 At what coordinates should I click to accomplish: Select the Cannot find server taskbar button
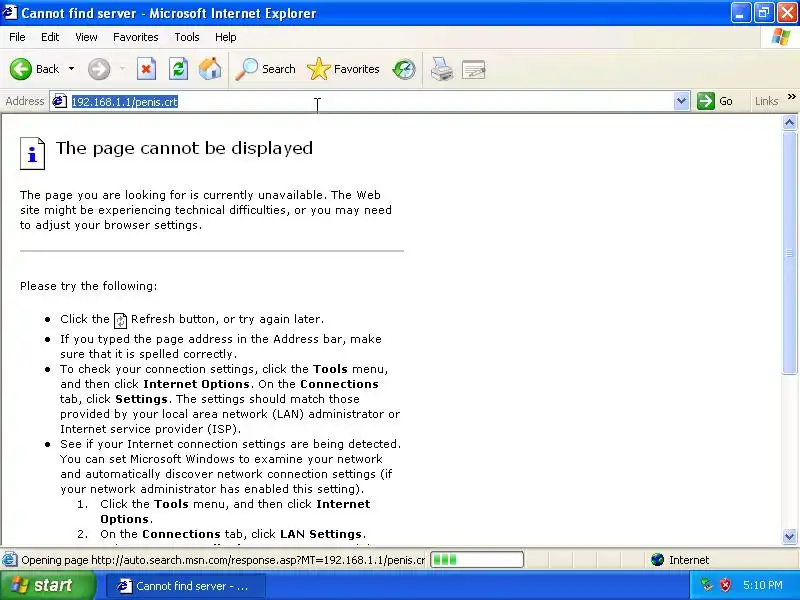[185, 586]
